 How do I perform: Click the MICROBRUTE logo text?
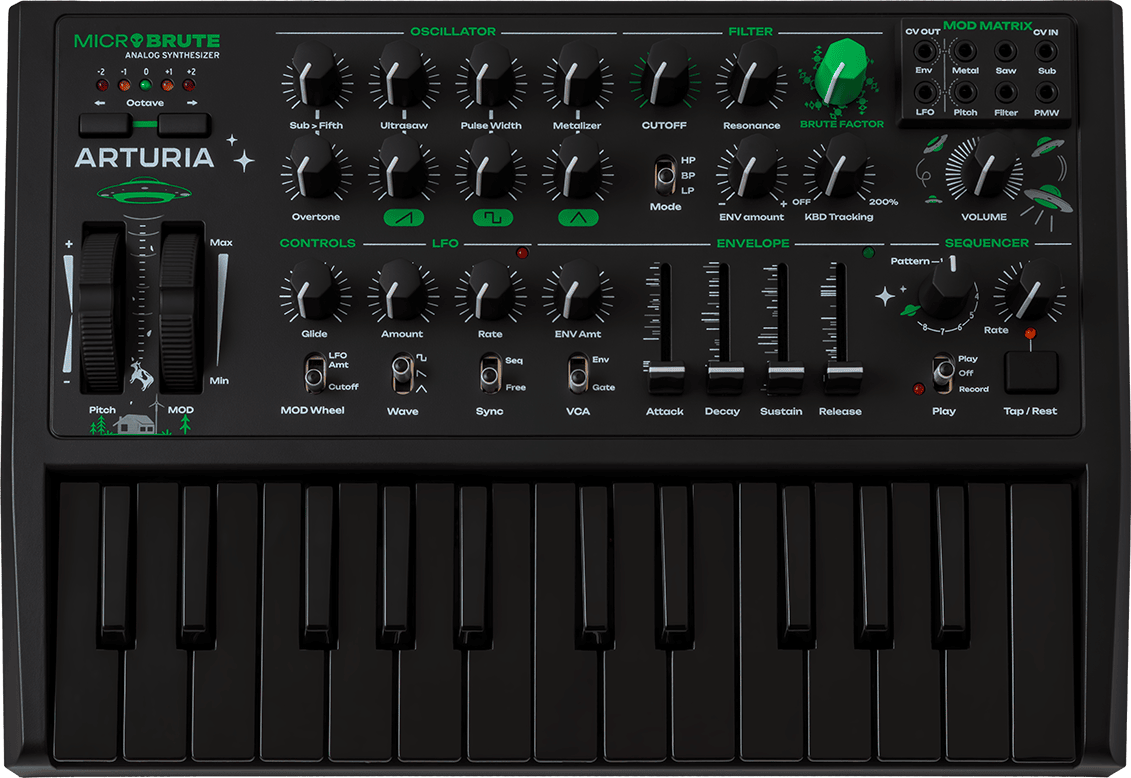click(147, 40)
